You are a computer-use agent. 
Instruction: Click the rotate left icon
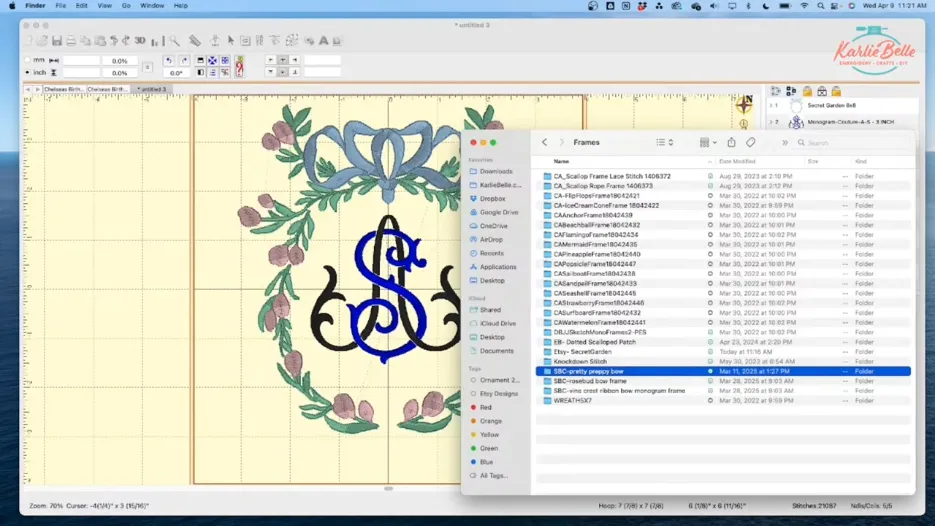pyautogui.click(x=169, y=60)
